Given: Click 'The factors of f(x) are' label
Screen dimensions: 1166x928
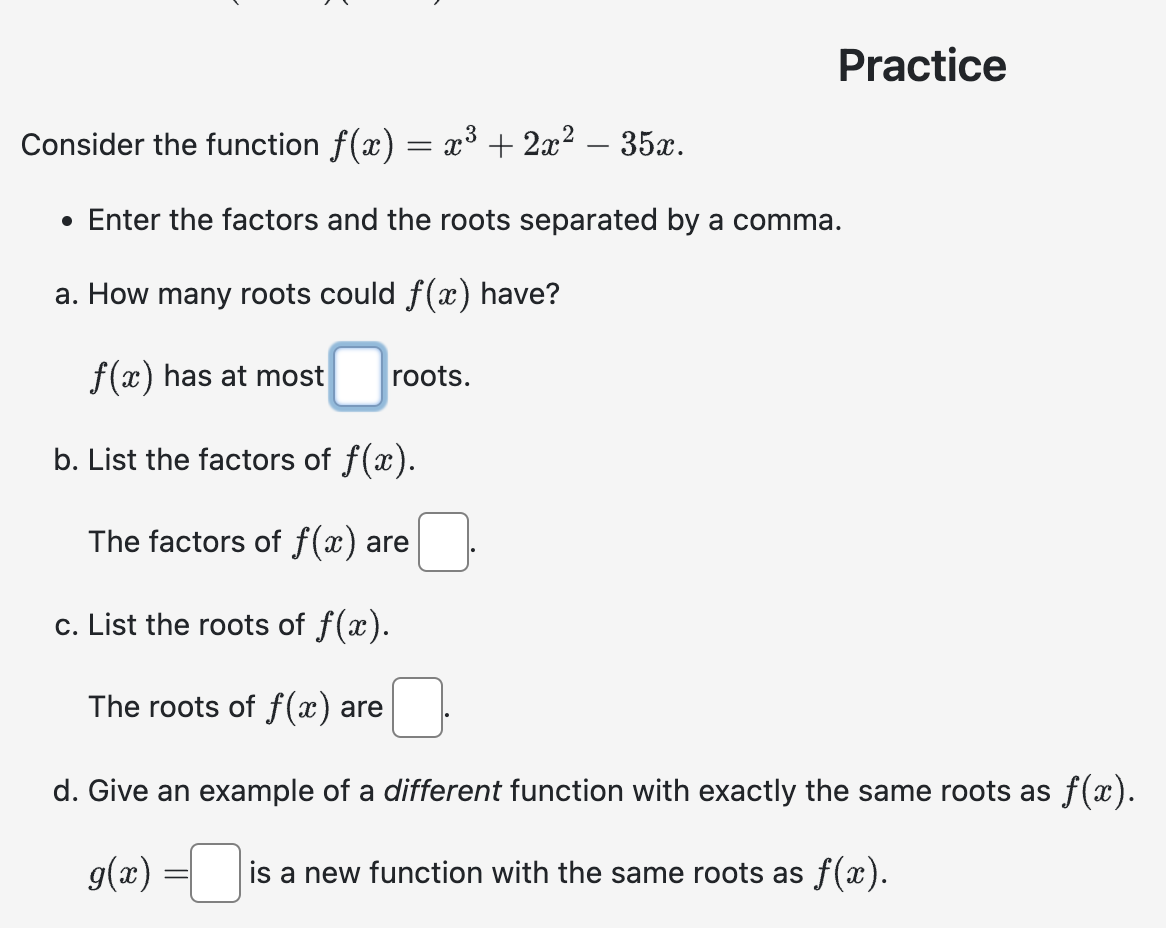Looking at the screenshot, I should 248,542.
